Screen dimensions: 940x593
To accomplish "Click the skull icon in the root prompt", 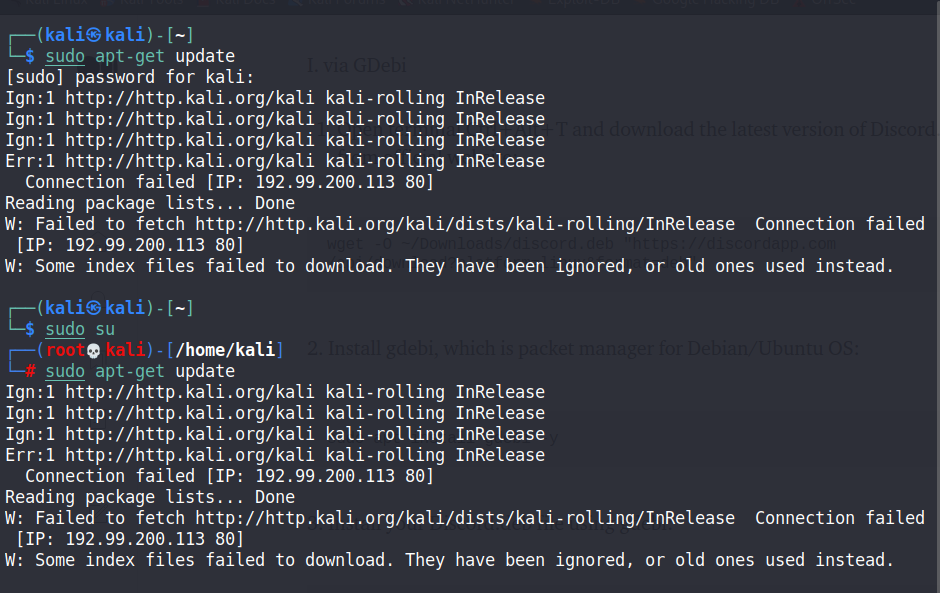I will coord(95,350).
